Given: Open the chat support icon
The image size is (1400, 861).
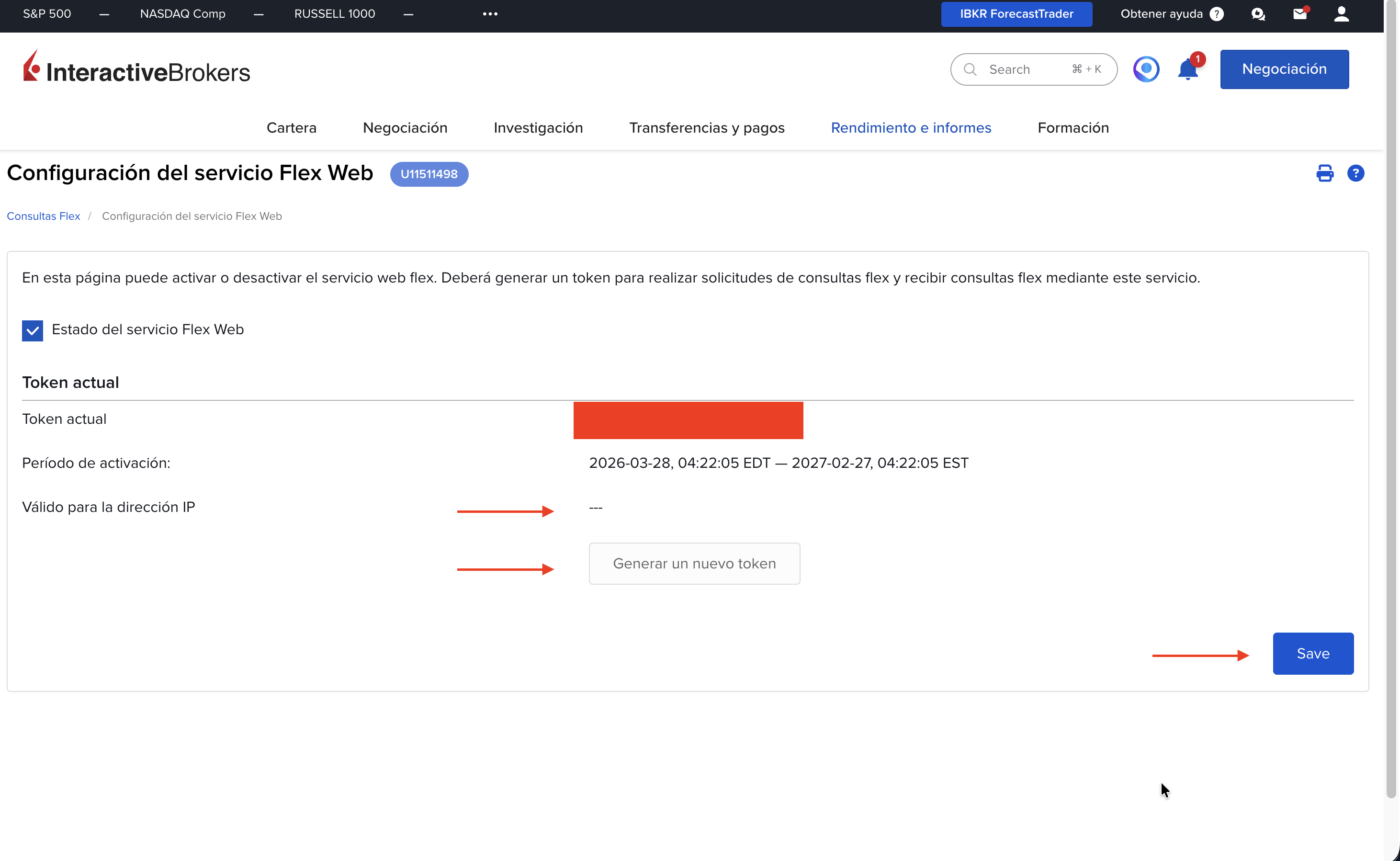Looking at the screenshot, I should (1258, 14).
